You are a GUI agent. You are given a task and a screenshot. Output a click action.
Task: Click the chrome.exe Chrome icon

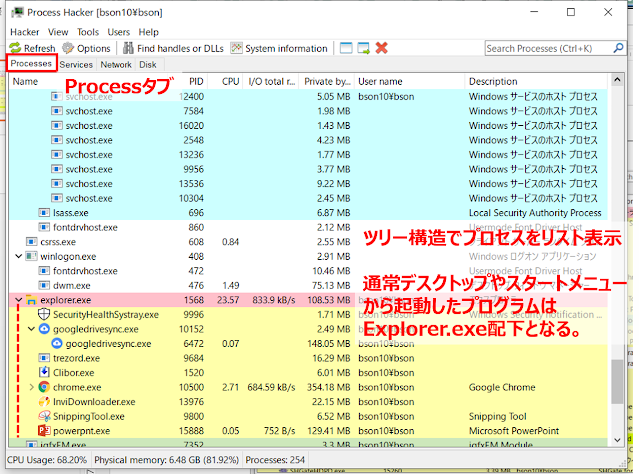point(44,387)
